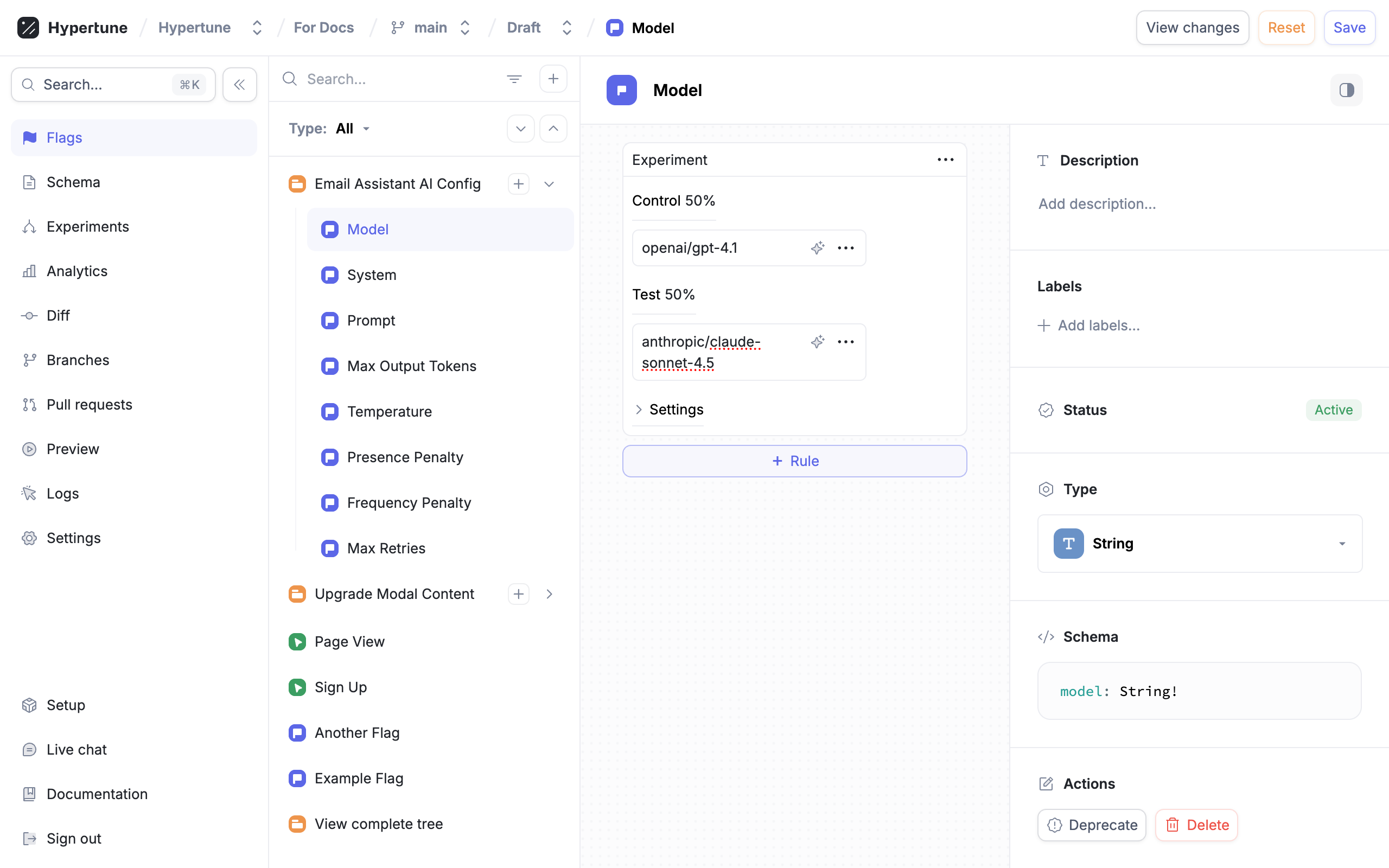Open three-dot menu for anthropic/claude-sonnet value
Viewport: 1389px width, 868px height.
coord(845,342)
